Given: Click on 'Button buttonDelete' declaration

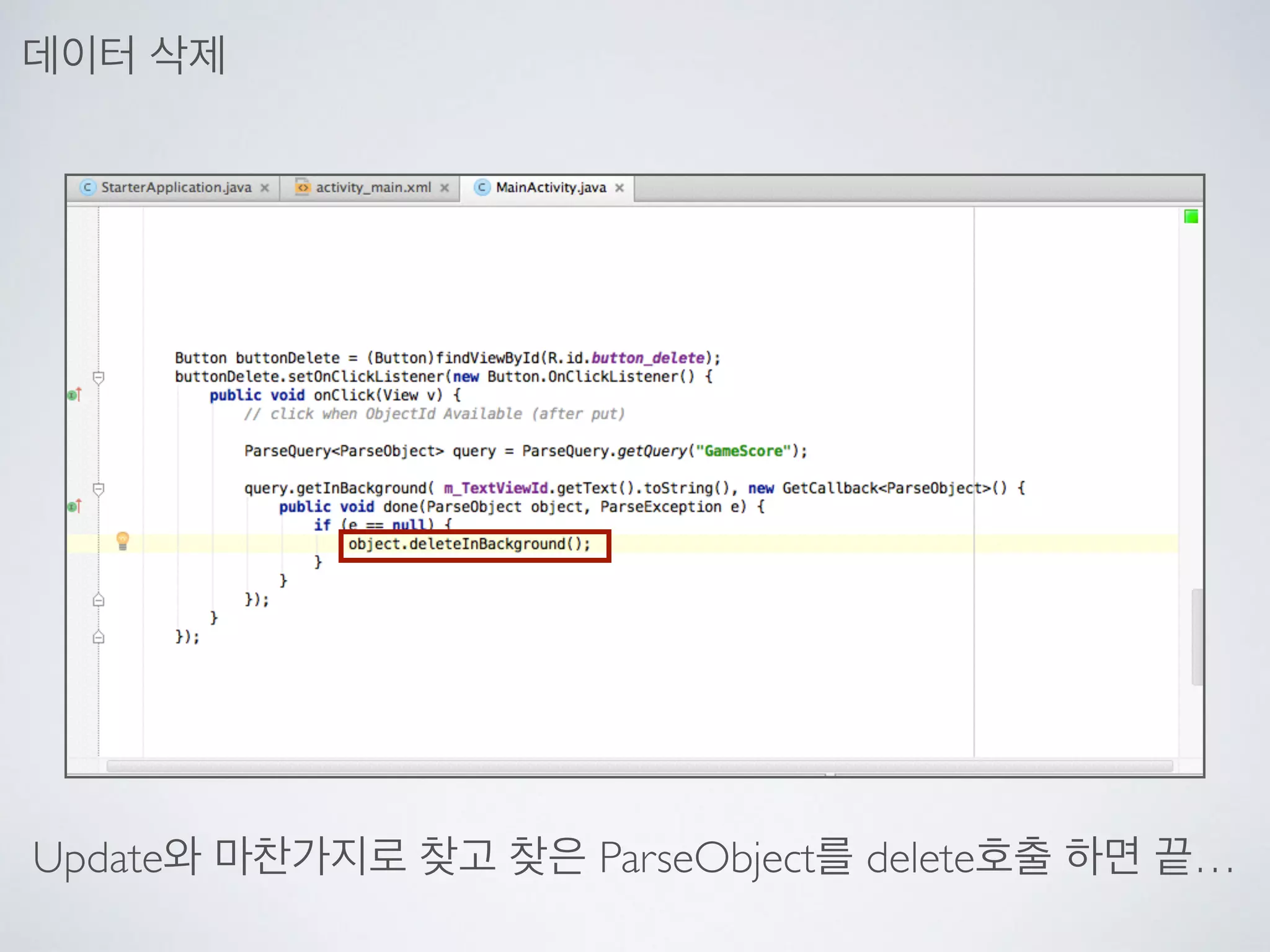Looking at the screenshot, I should tap(257, 358).
